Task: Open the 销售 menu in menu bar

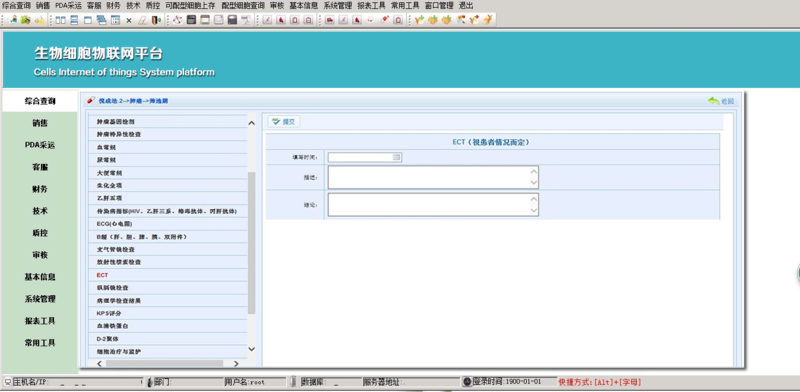Action: (43, 6)
